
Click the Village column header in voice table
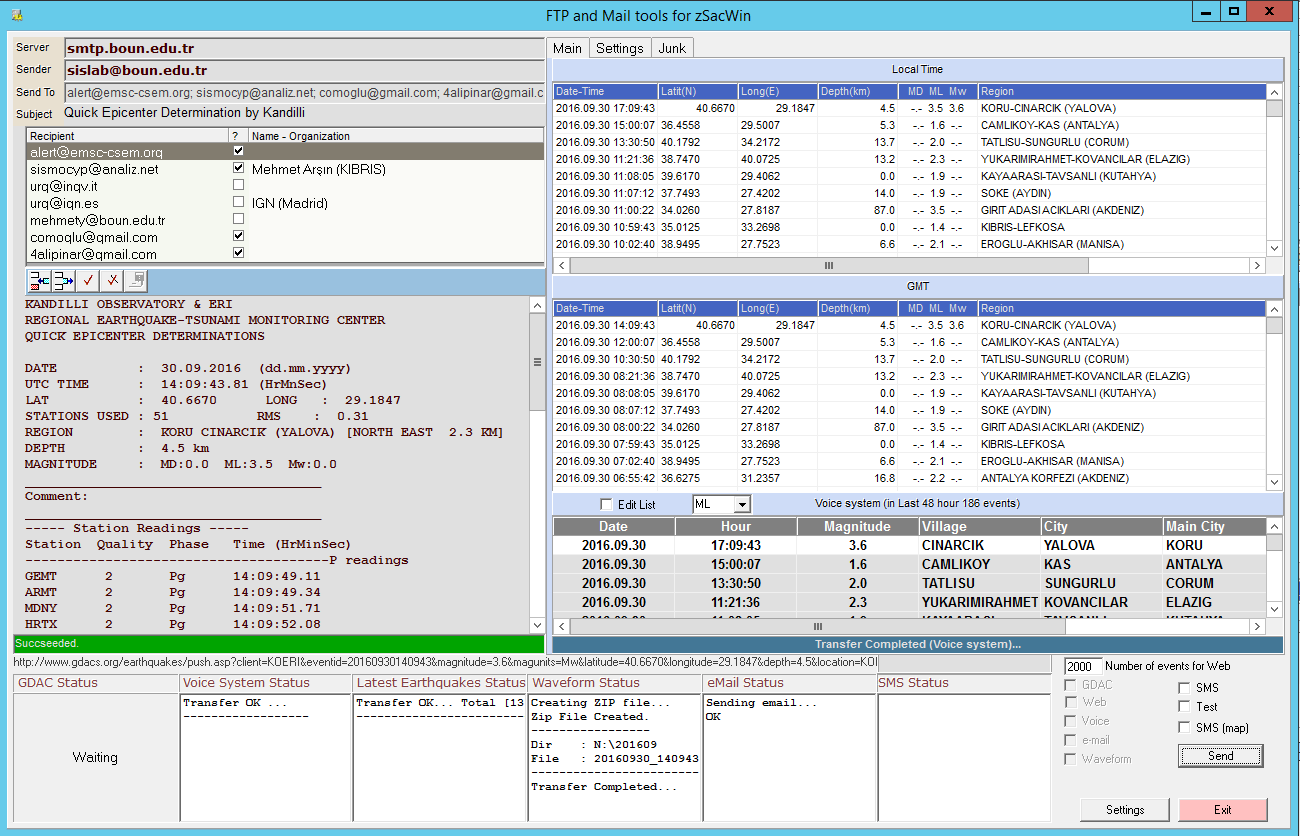click(x=978, y=526)
